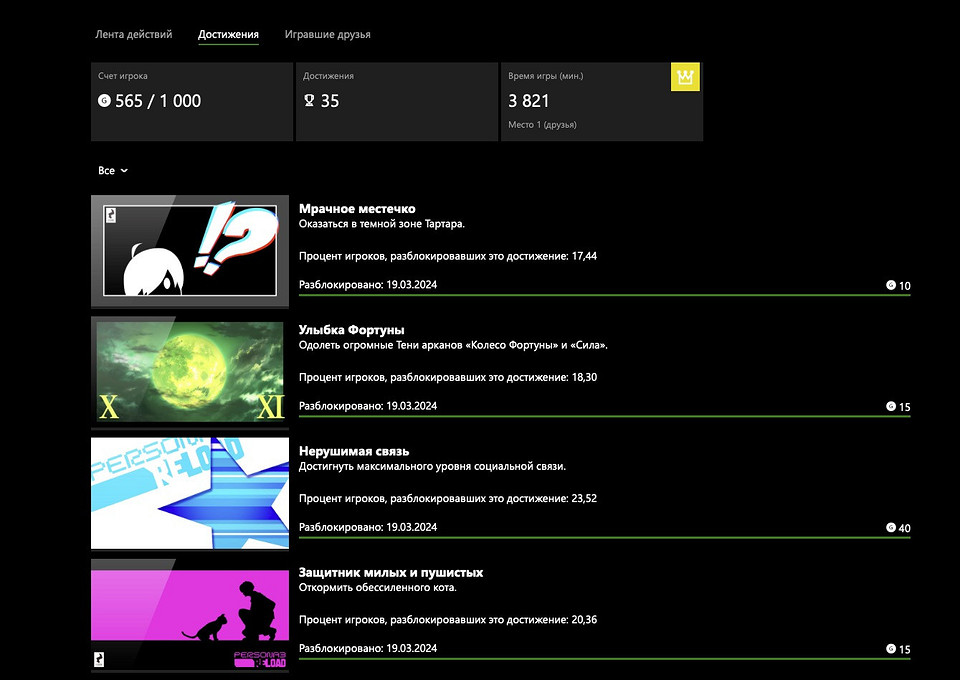This screenshot has height=680, width=960.
Task: Click the Нерушимая связь achievement title
Action: click(x=354, y=451)
